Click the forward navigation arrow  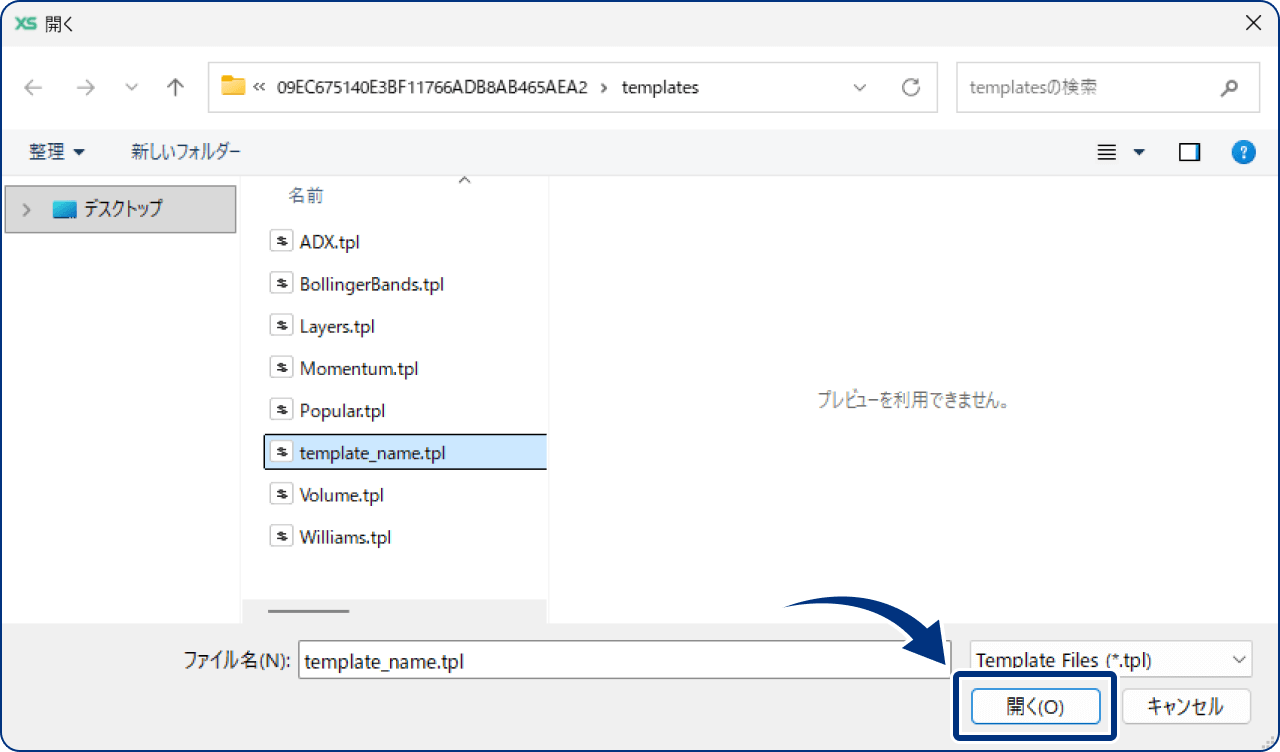coord(85,87)
